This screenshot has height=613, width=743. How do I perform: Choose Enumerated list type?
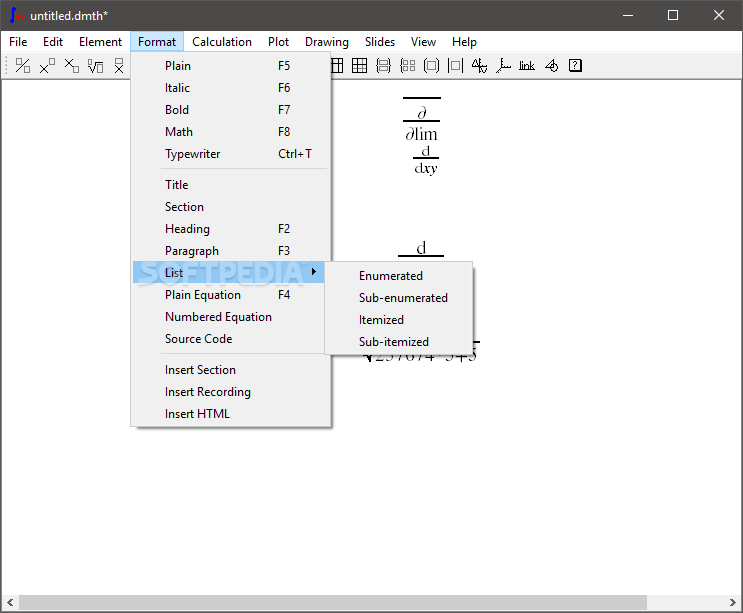399,276
